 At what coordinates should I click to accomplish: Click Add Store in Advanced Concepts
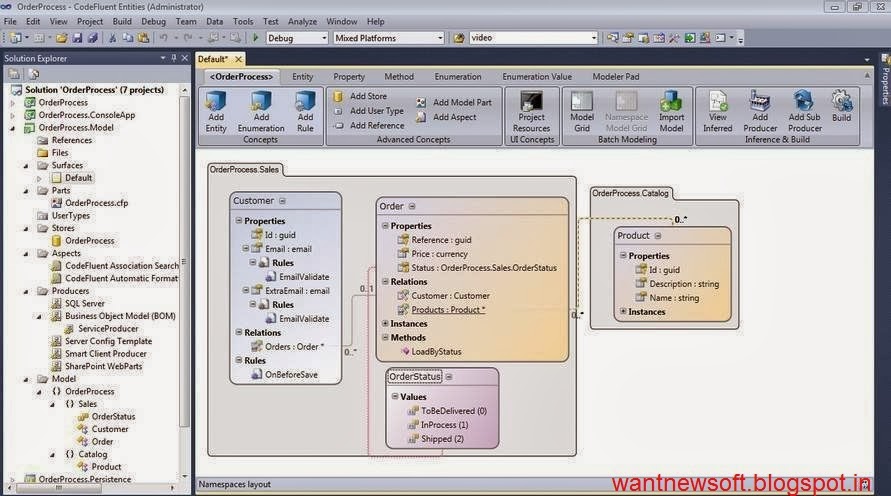pos(360,96)
